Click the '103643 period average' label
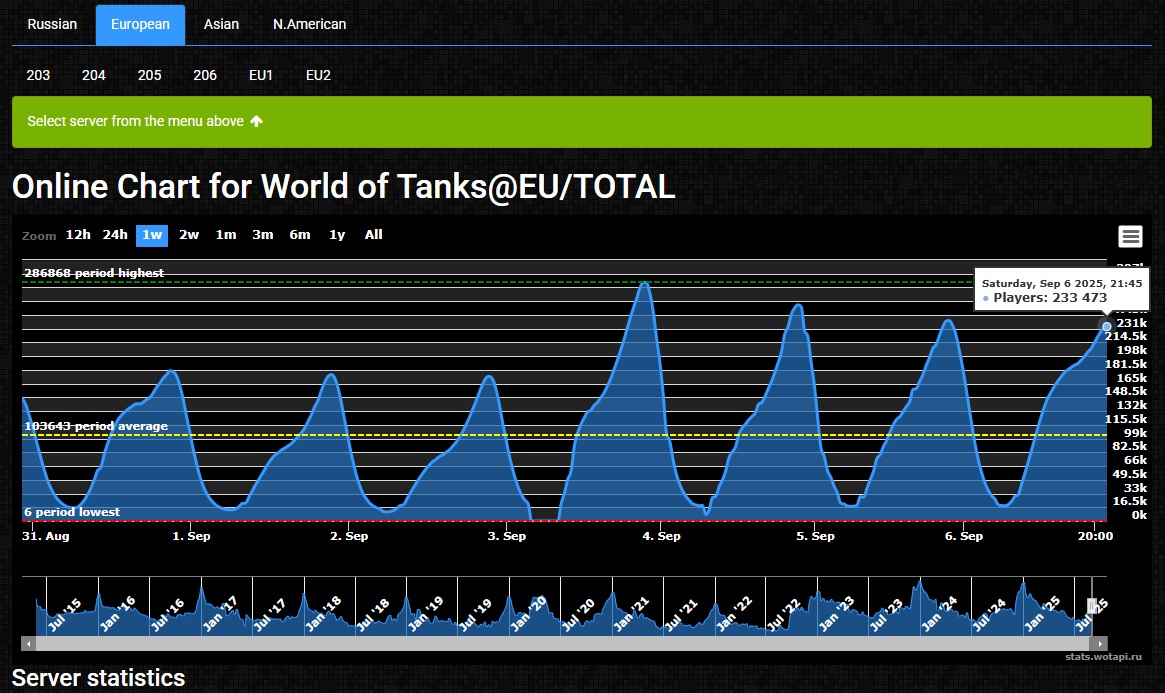Screen dimensions: 1165x693 [x=96, y=426]
